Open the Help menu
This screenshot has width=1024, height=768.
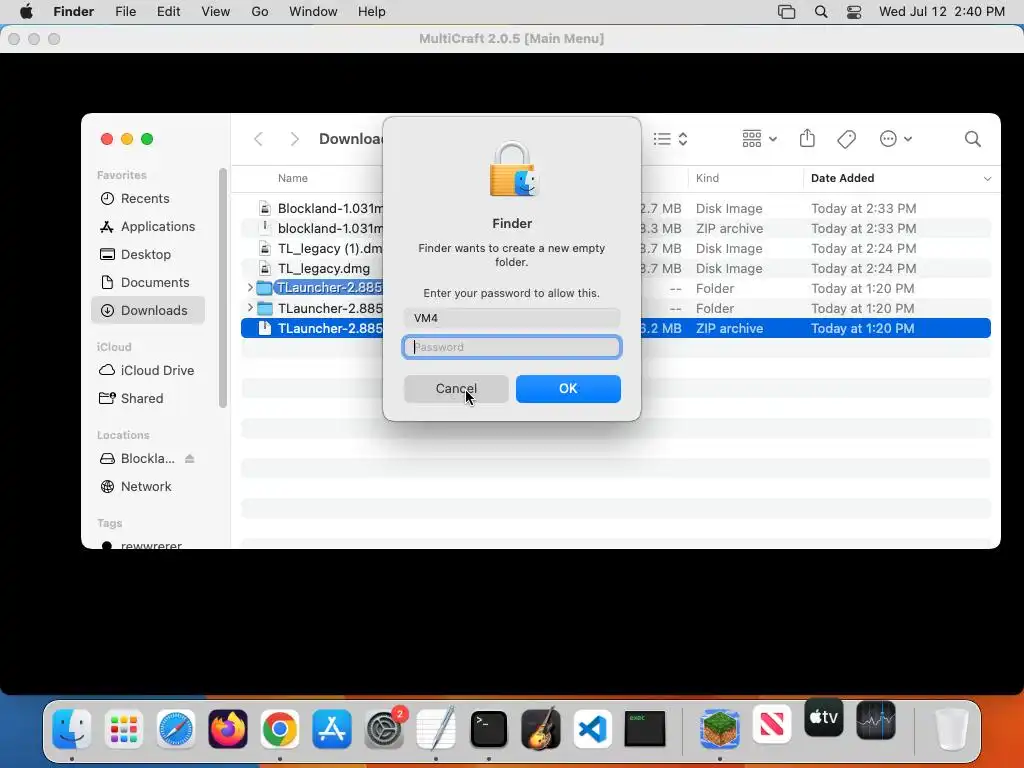point(372,12)
